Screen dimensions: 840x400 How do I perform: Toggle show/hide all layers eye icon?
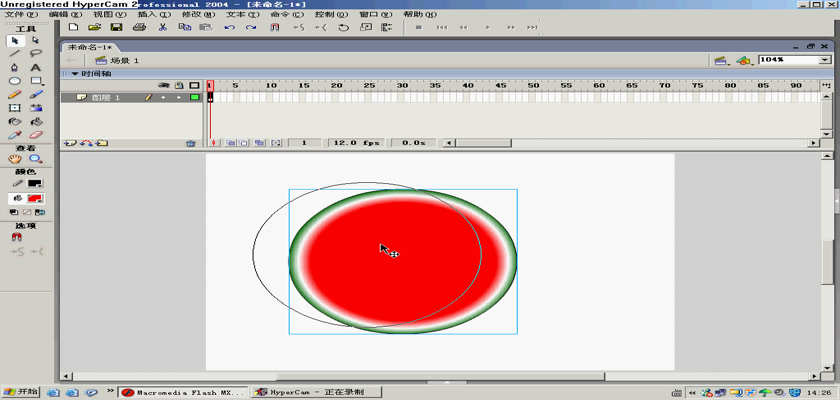166,85
